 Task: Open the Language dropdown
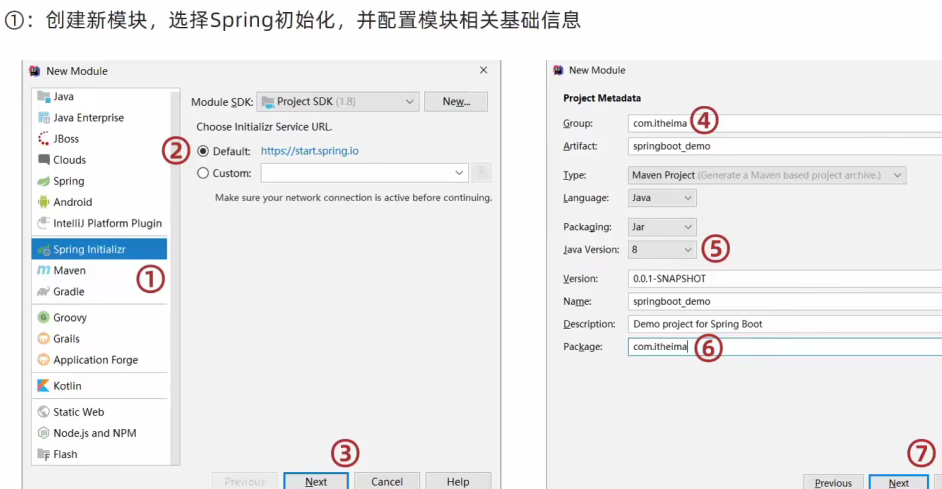[662, 198]
